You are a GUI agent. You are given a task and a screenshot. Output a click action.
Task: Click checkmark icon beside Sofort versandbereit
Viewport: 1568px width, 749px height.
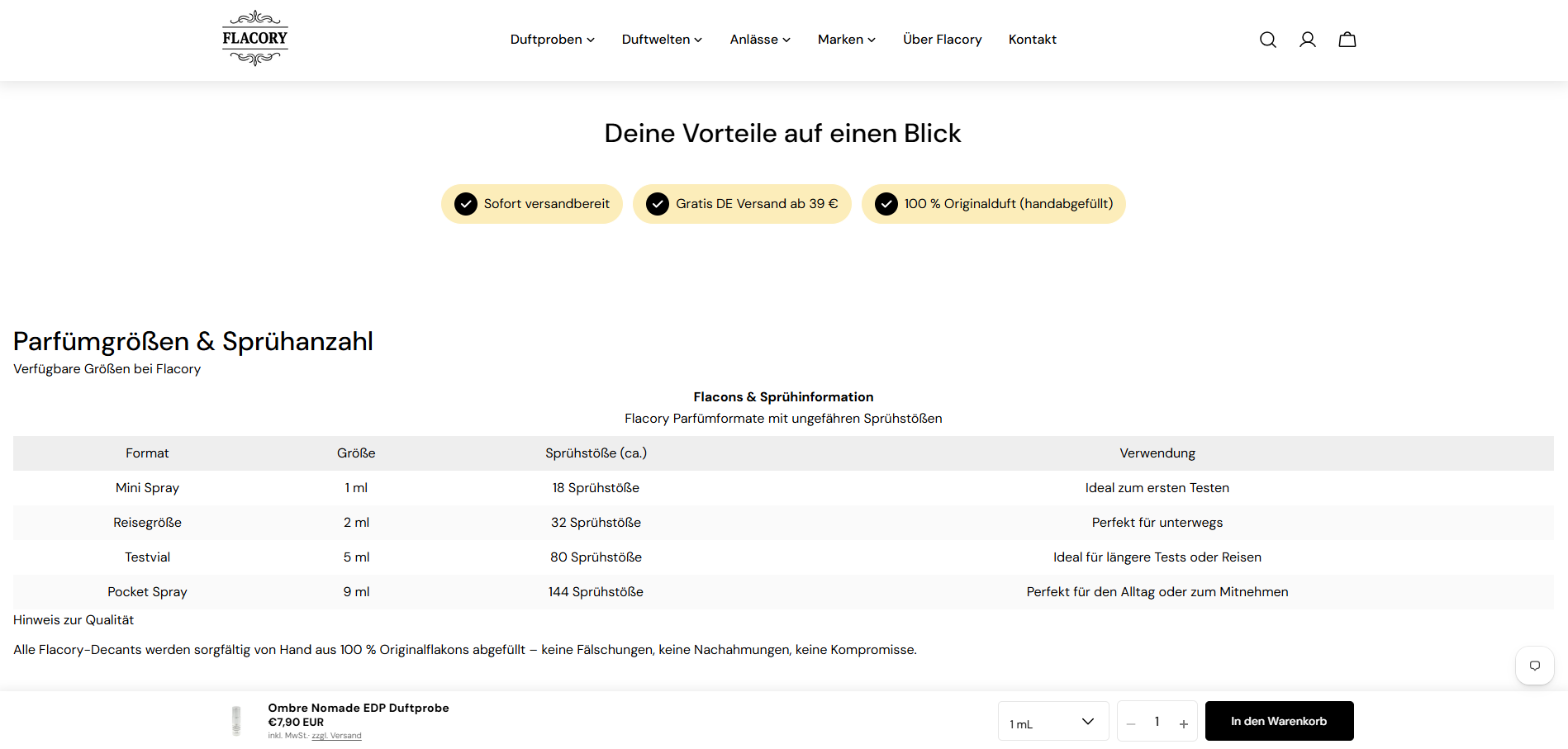466,204
